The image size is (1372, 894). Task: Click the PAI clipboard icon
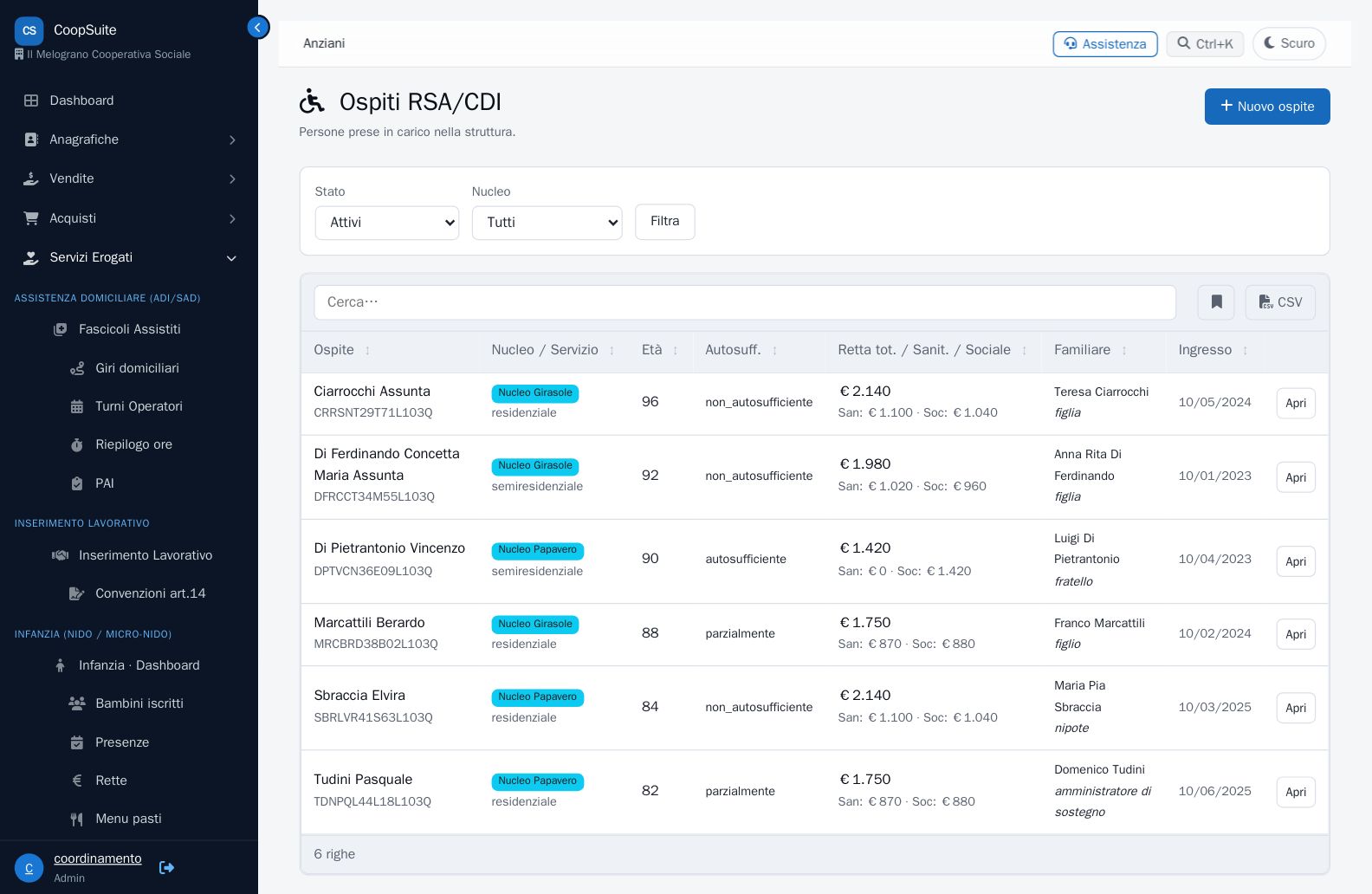tap(77, 483)
